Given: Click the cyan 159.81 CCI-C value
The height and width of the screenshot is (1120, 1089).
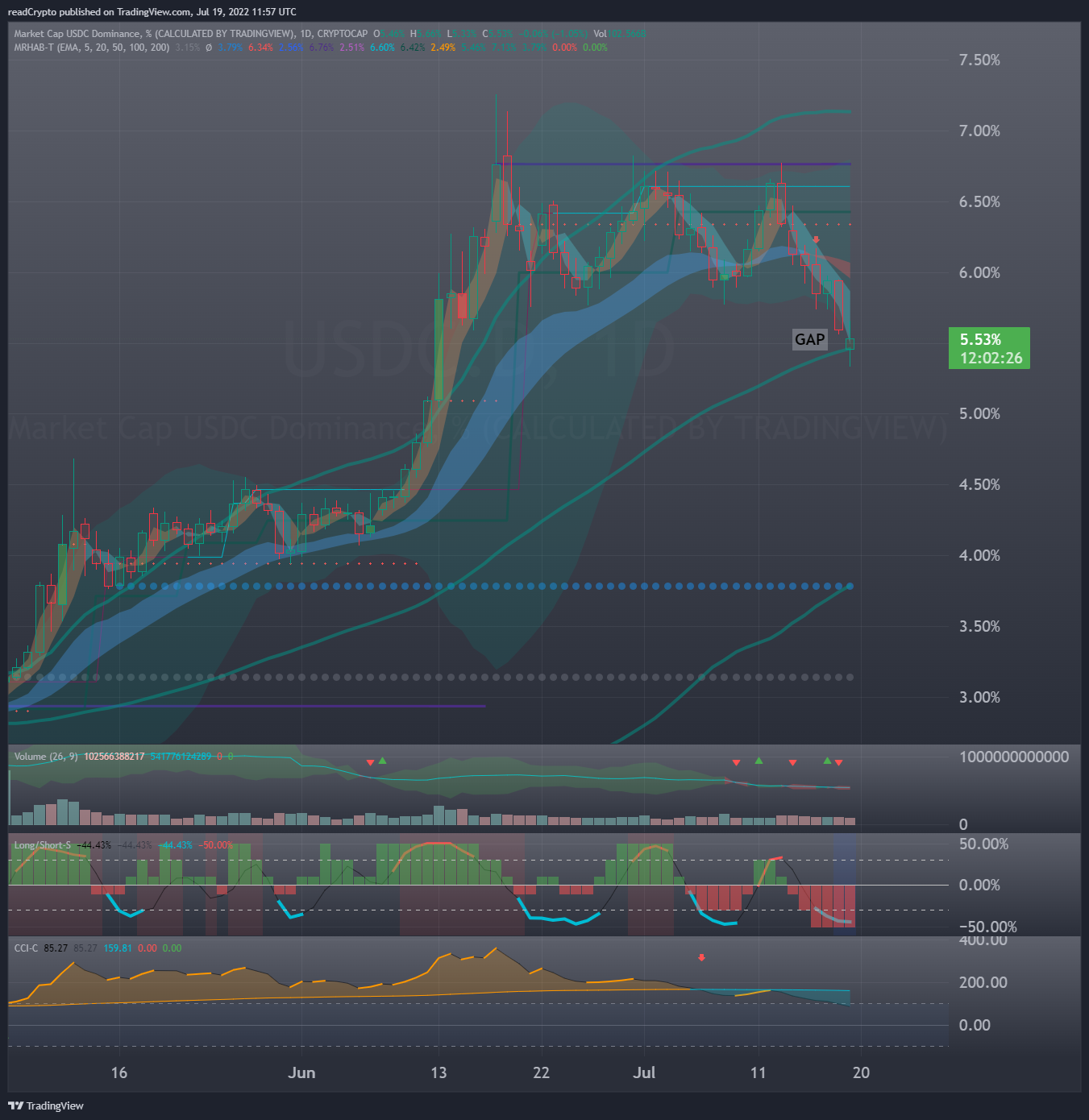Looking at the screenshot, I should click(118, 948).
